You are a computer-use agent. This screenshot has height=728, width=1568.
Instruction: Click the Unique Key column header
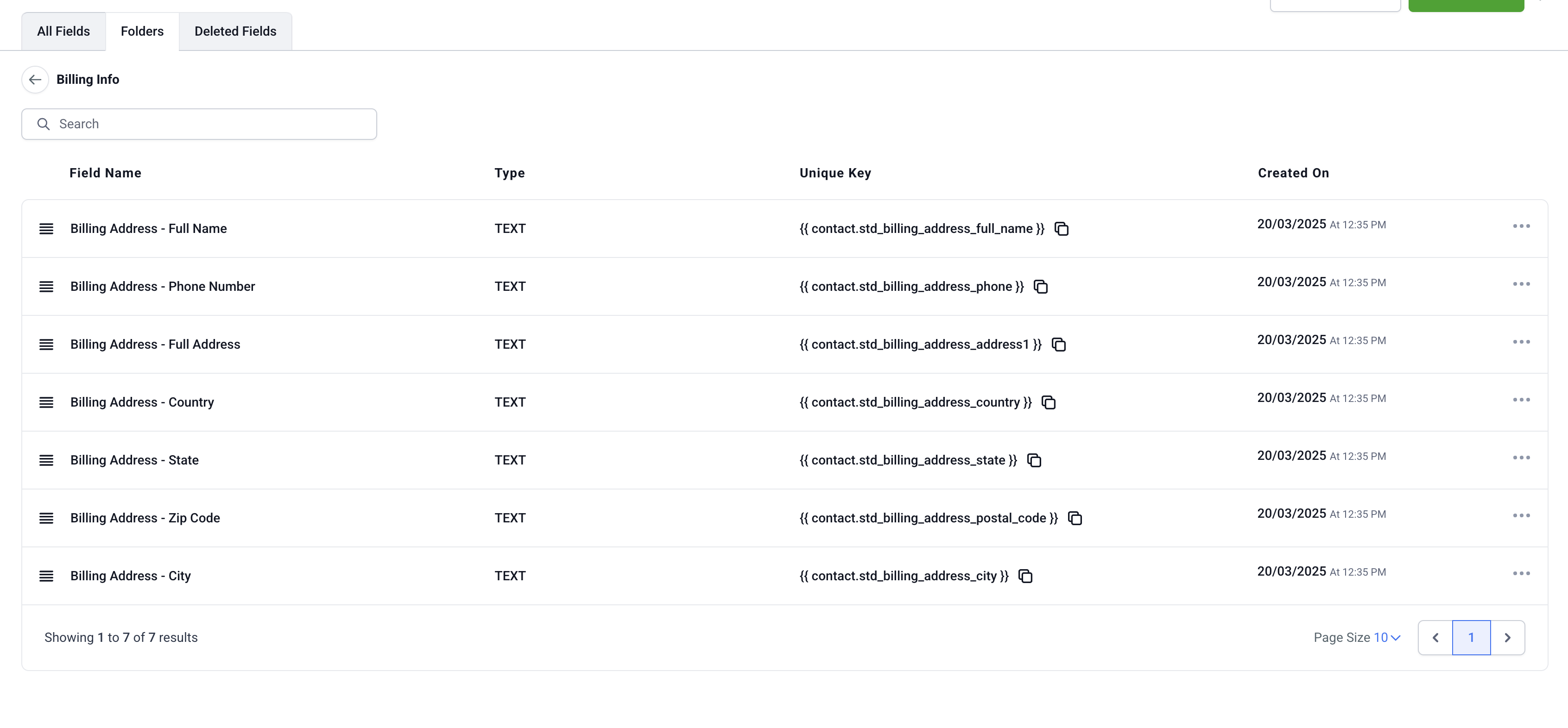point(835,173)
